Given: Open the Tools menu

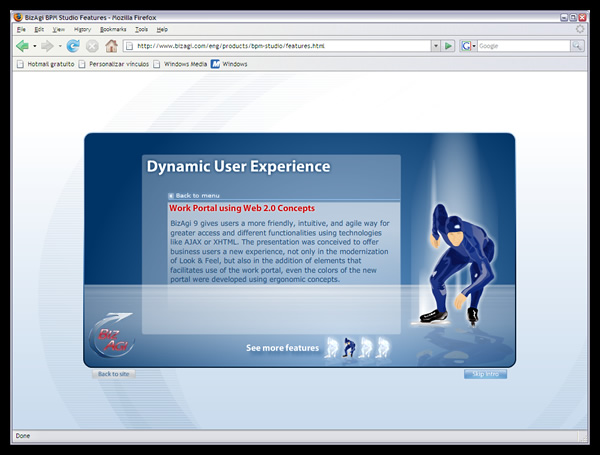Looking at the screenshot, I should (x=141, y=30).
